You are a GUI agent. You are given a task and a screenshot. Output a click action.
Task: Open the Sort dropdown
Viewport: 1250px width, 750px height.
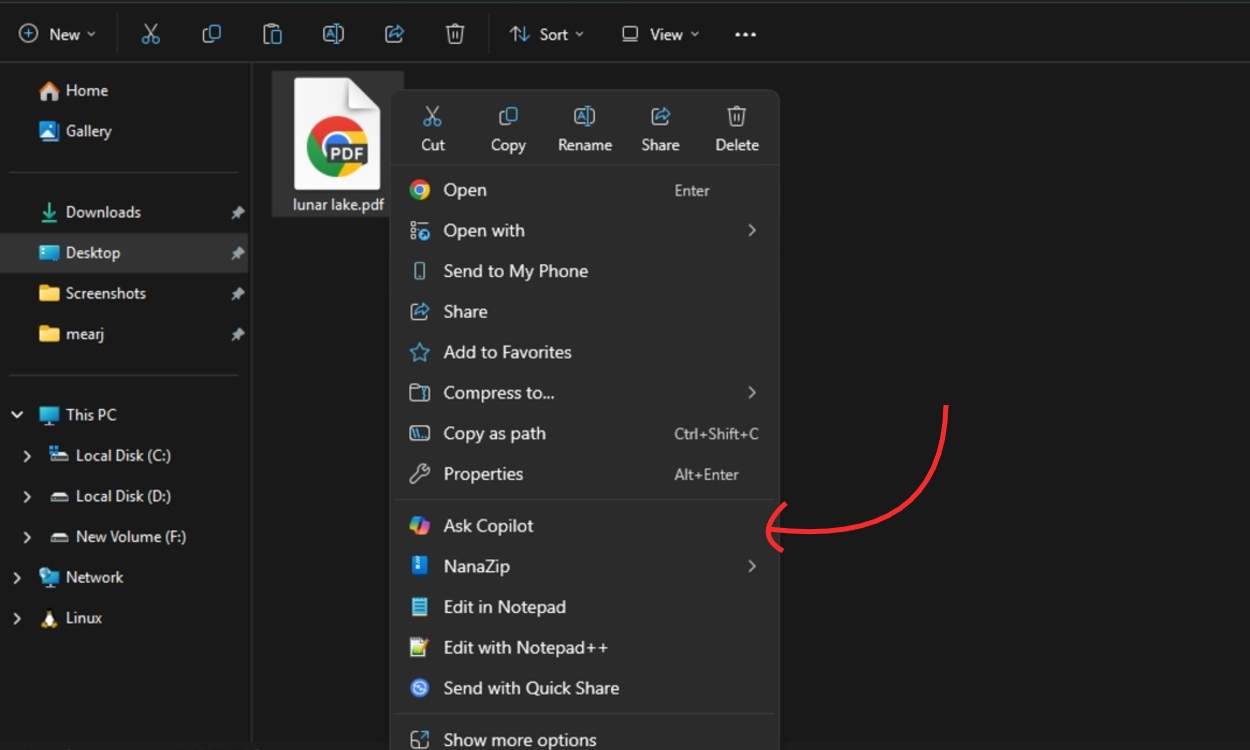pos(546,33)
